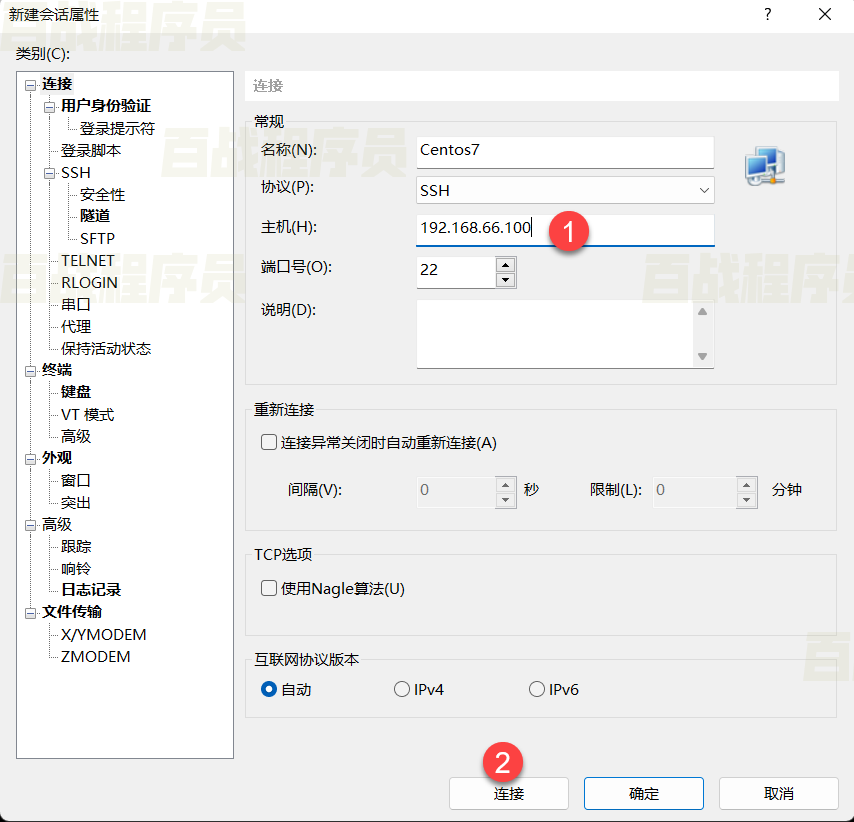Collapse the 终端 tree node
Image resolution: width=854 pixels, height=822 pixels.
(30, 371)
